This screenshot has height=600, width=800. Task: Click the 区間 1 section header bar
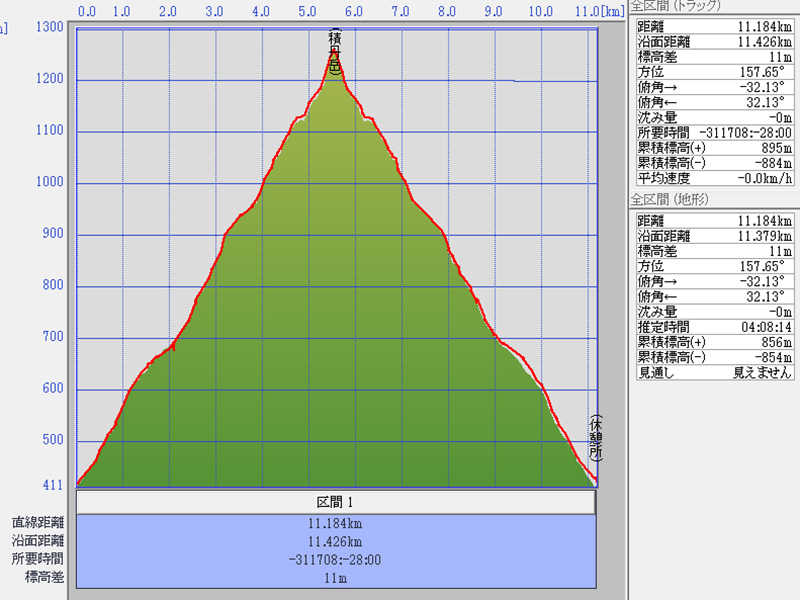coord(336,502)
